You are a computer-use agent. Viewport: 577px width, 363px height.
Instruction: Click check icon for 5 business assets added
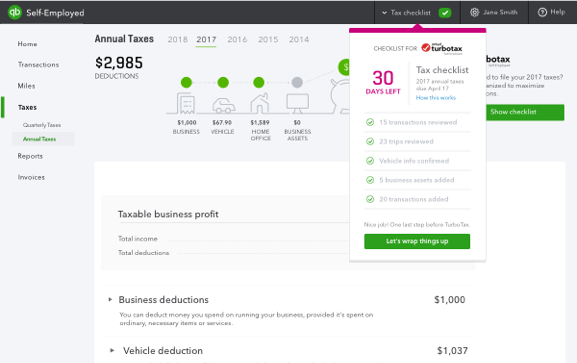coord(370,180)
